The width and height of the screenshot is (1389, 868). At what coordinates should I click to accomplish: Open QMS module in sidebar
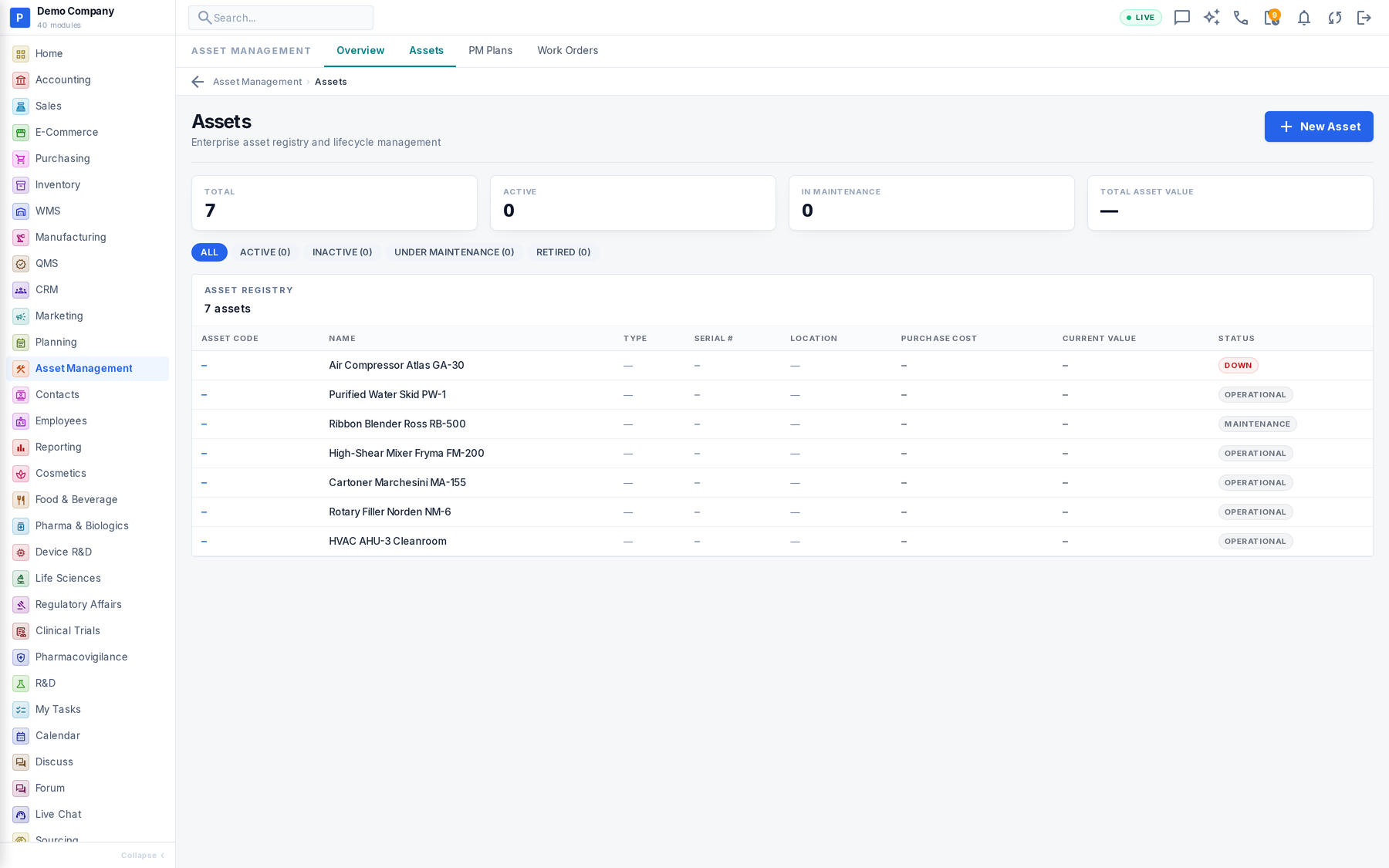pos(87,263)
